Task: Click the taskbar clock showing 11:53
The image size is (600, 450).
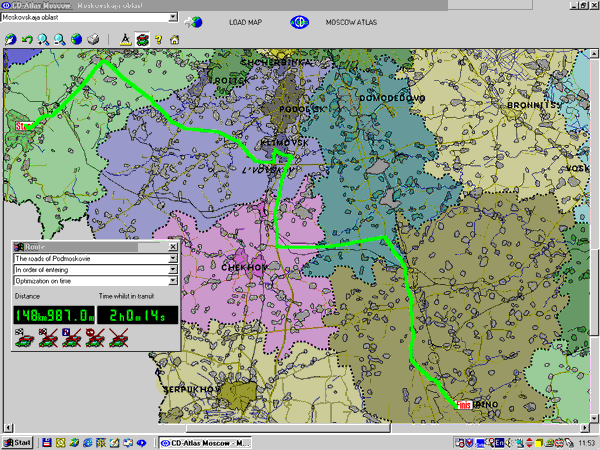Action: pos(587,443)
